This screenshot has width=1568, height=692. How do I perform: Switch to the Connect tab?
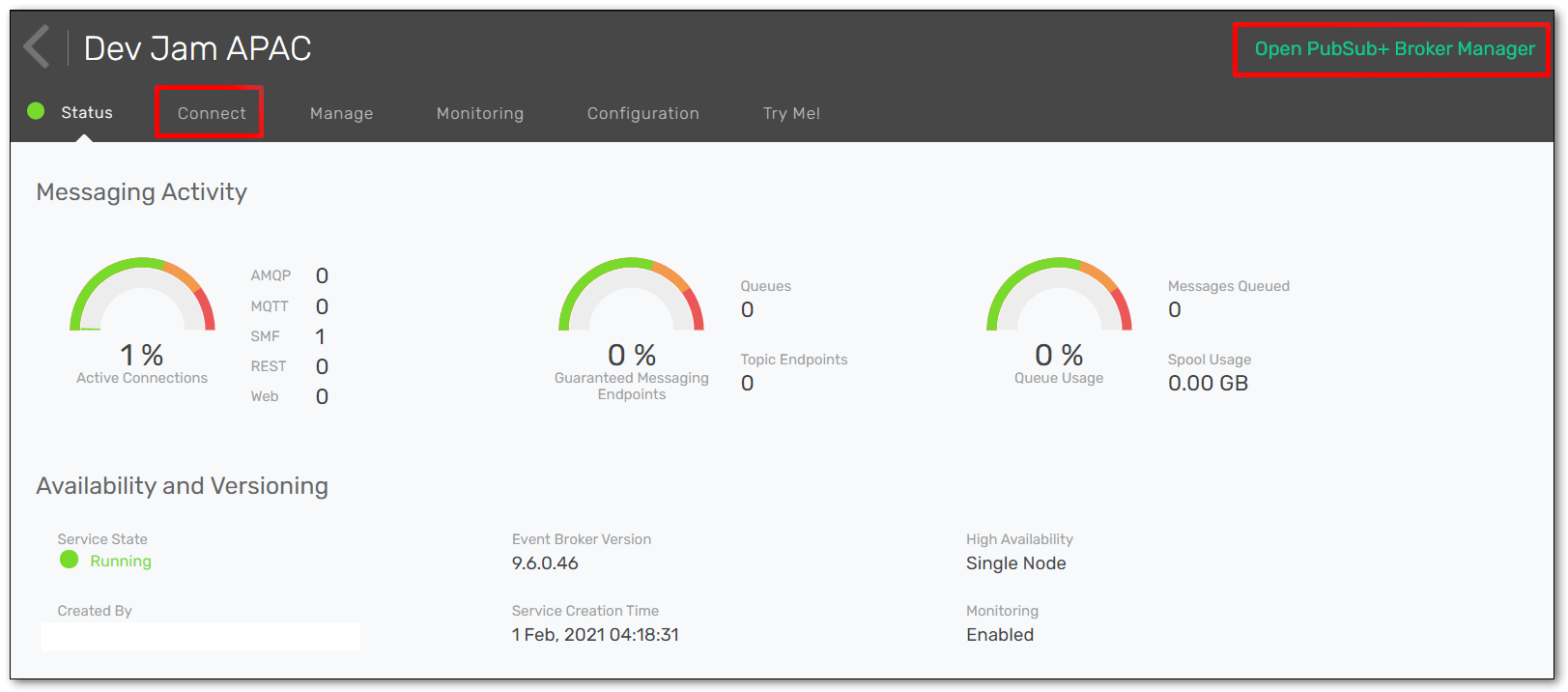click(x=211, y=113)
